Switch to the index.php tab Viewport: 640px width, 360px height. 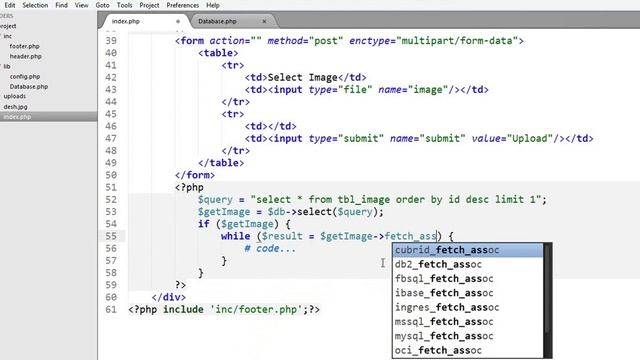(145, 21)
